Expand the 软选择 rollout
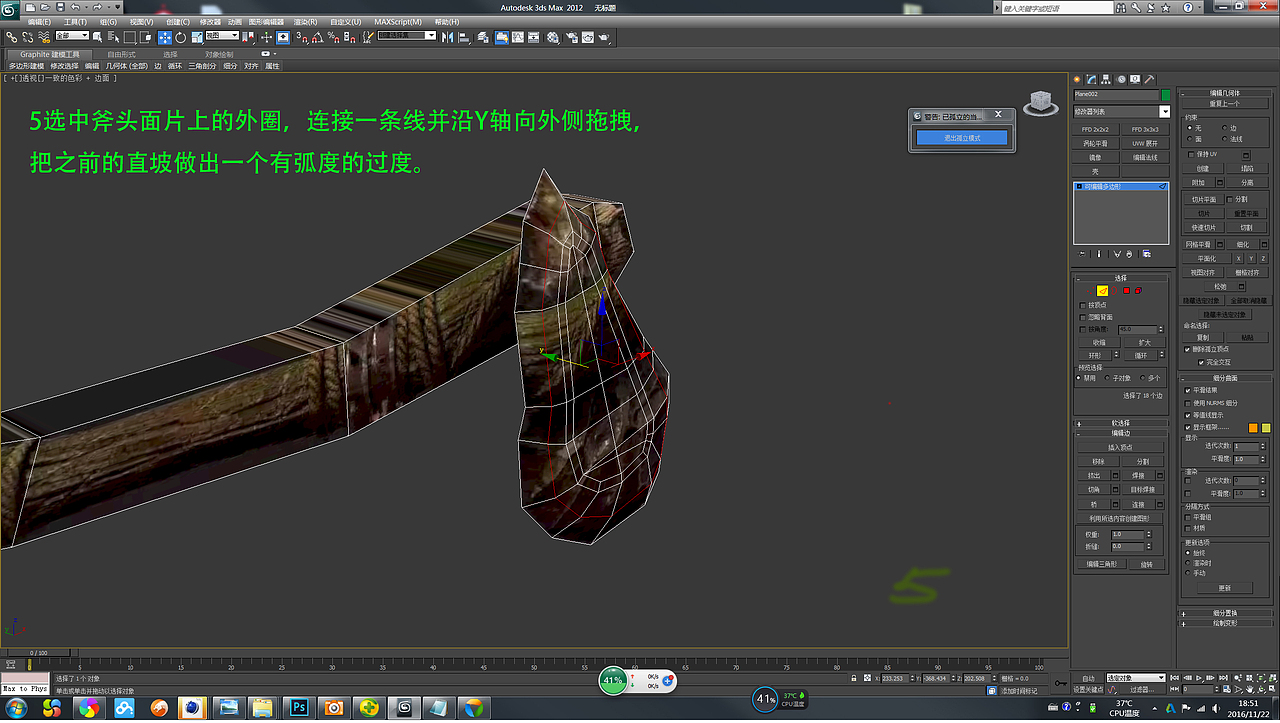1280x723 pixels. pos(1121,423)
